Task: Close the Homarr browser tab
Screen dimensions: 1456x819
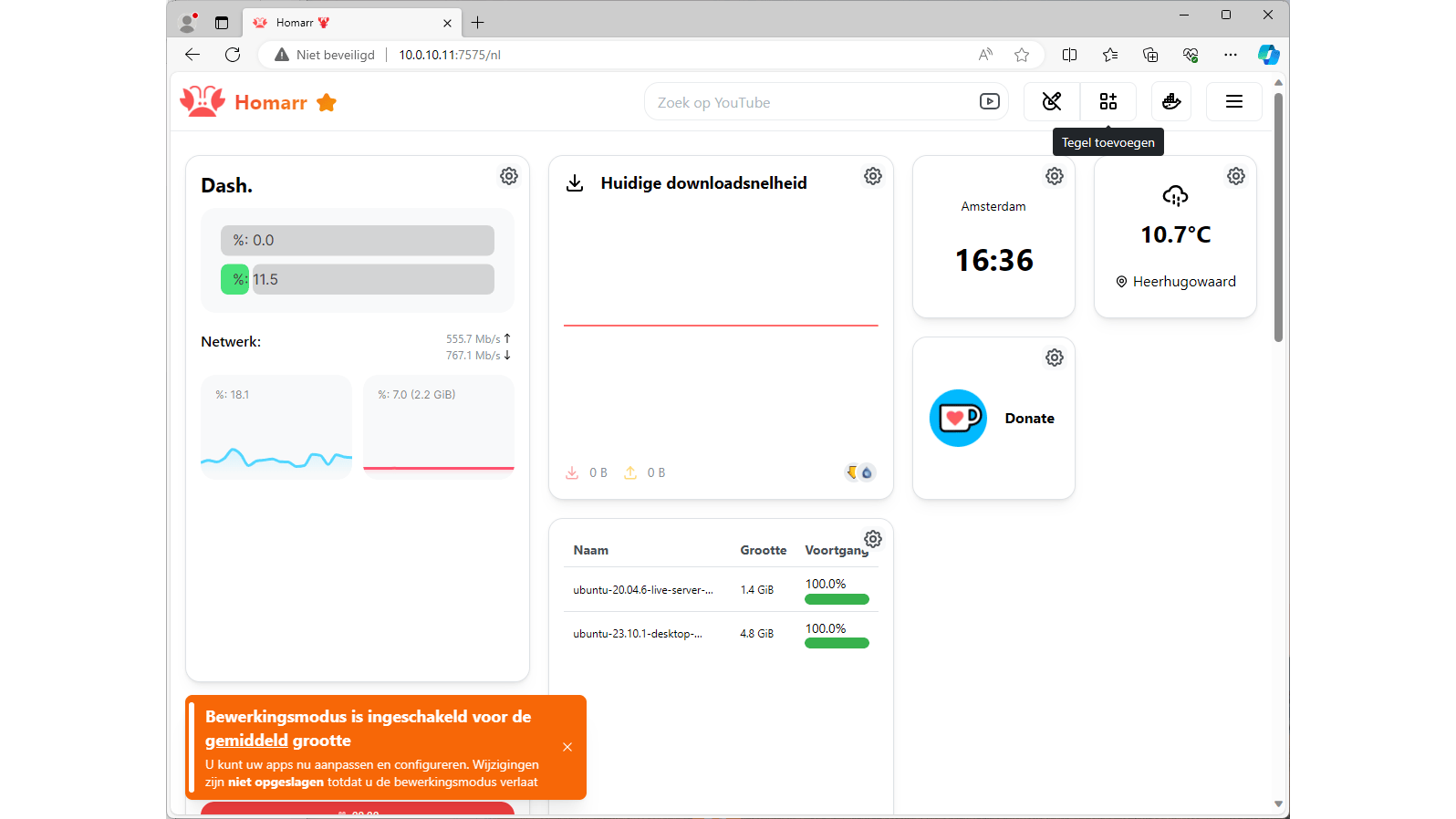Action: [x=447, y=24]
